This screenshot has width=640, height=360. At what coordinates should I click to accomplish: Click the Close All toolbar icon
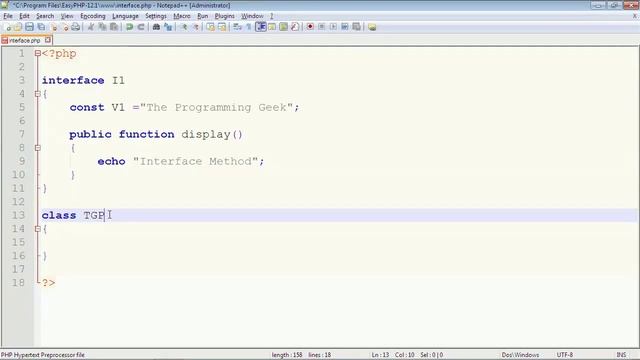[64, 27]
